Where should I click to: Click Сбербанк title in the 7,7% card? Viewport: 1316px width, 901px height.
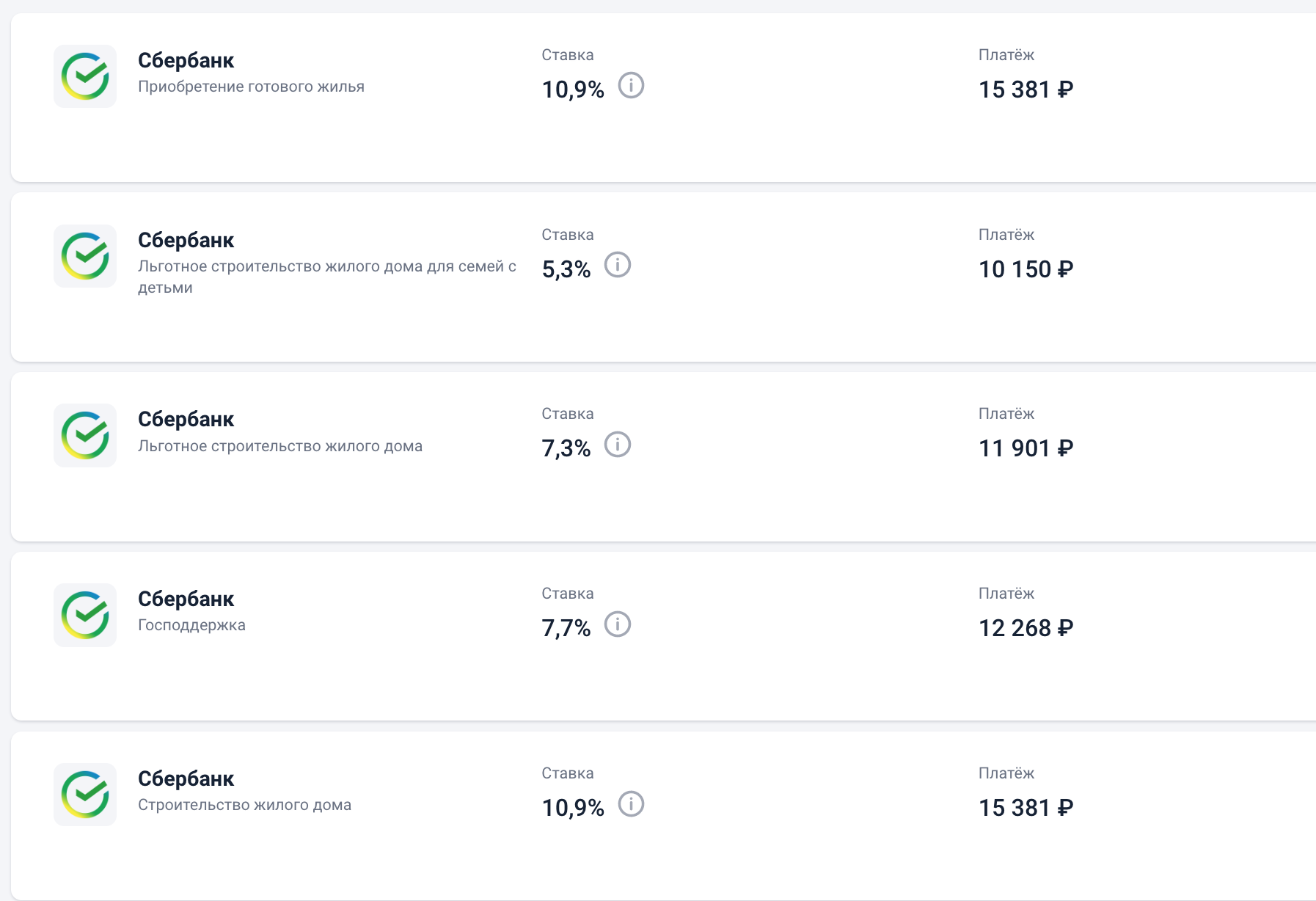pyautogui.click(x=186, y=599)
